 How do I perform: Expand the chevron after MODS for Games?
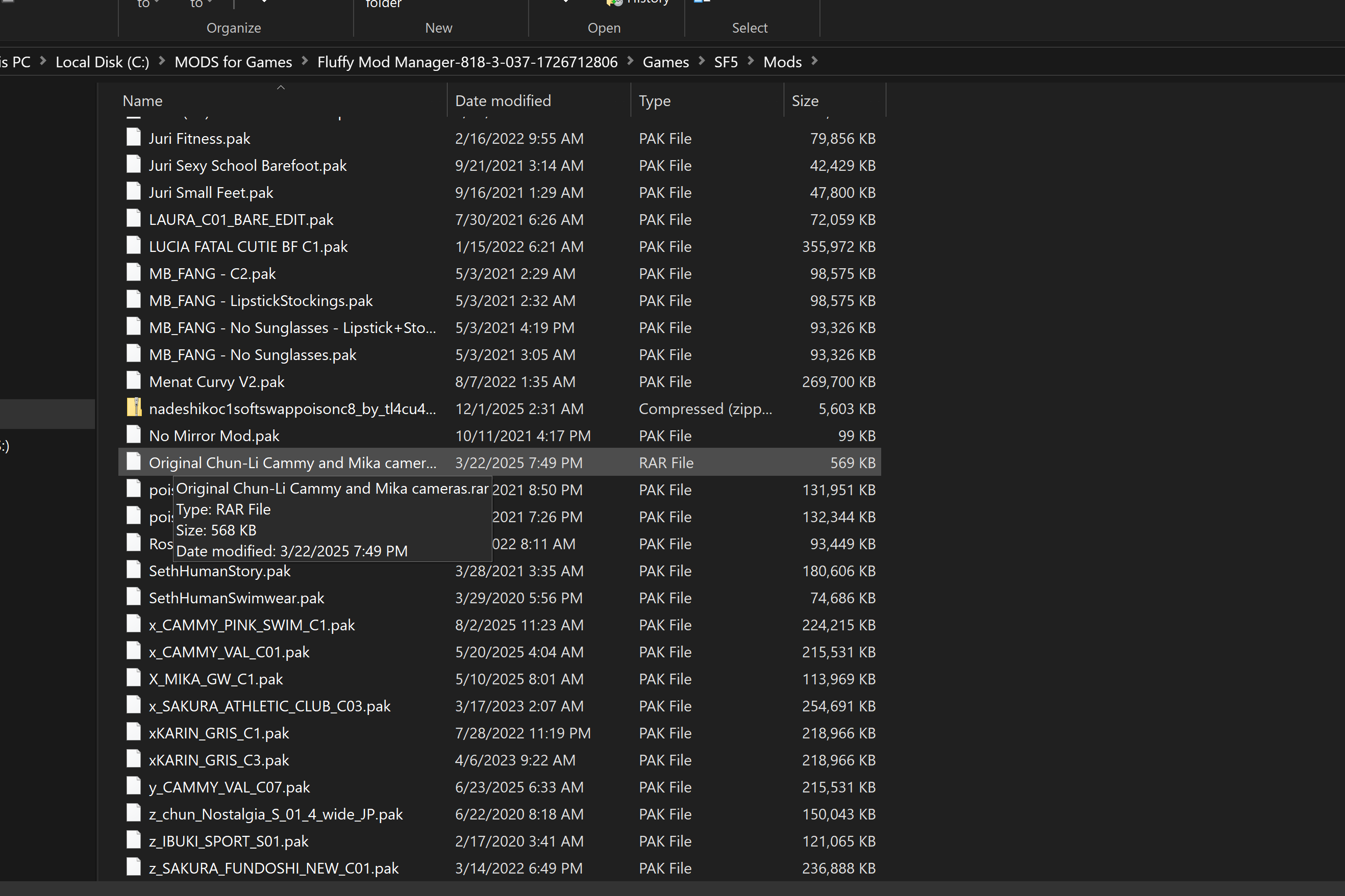(305, 61)
